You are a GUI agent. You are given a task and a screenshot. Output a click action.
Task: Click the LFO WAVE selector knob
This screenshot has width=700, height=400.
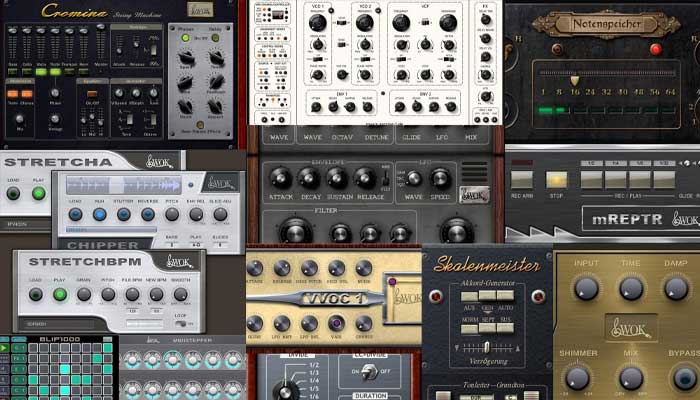click(414, 179)
